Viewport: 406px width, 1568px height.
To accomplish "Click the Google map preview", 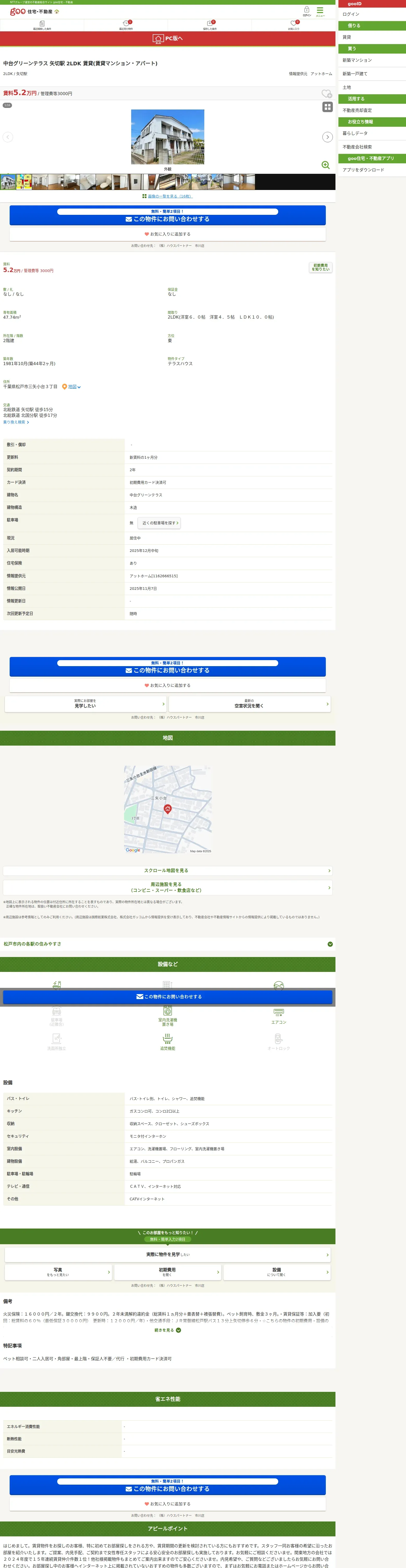I will tap(168, 810).
